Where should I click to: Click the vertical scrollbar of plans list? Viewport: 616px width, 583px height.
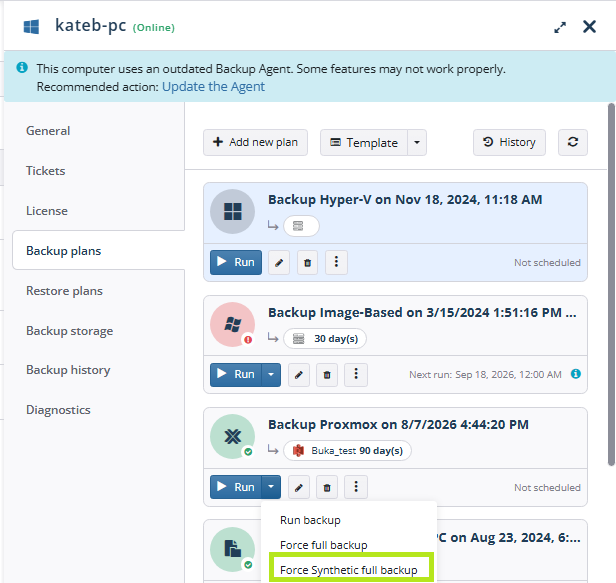point(611,285)
